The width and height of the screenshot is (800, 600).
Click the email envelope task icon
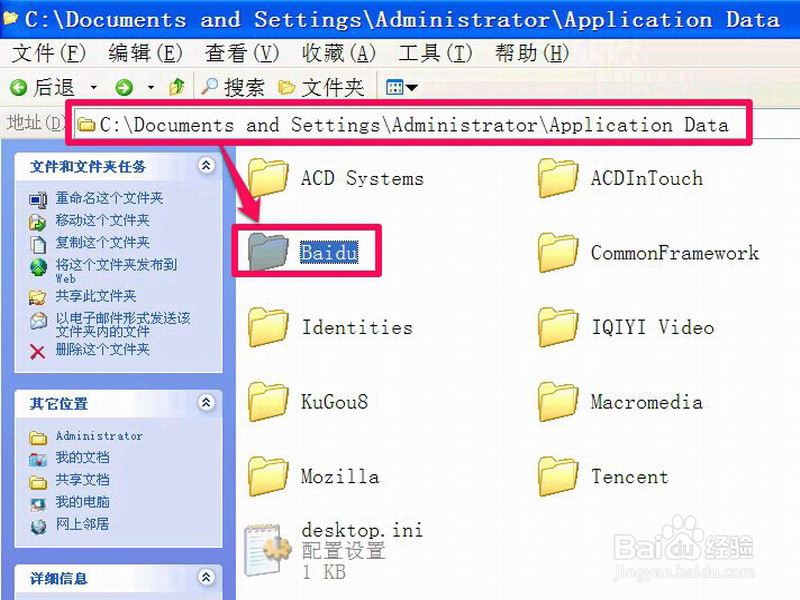pyautogui.click(x=38, y=320)
